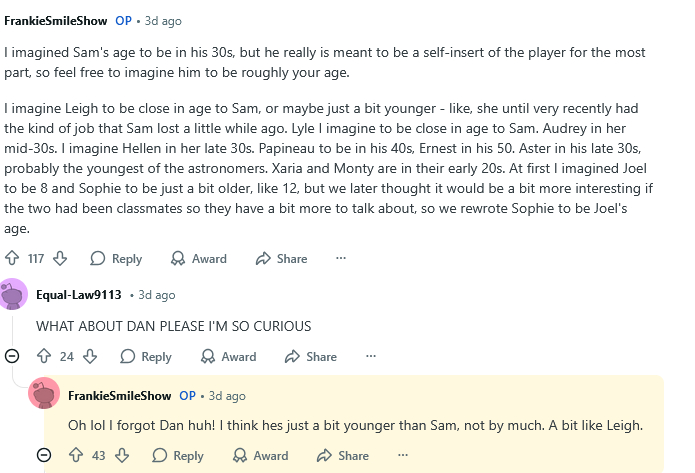This screenshot has width=695, height=473.
Task: Reply to Equal-Law9113's comment
Action: coord(146,356)
